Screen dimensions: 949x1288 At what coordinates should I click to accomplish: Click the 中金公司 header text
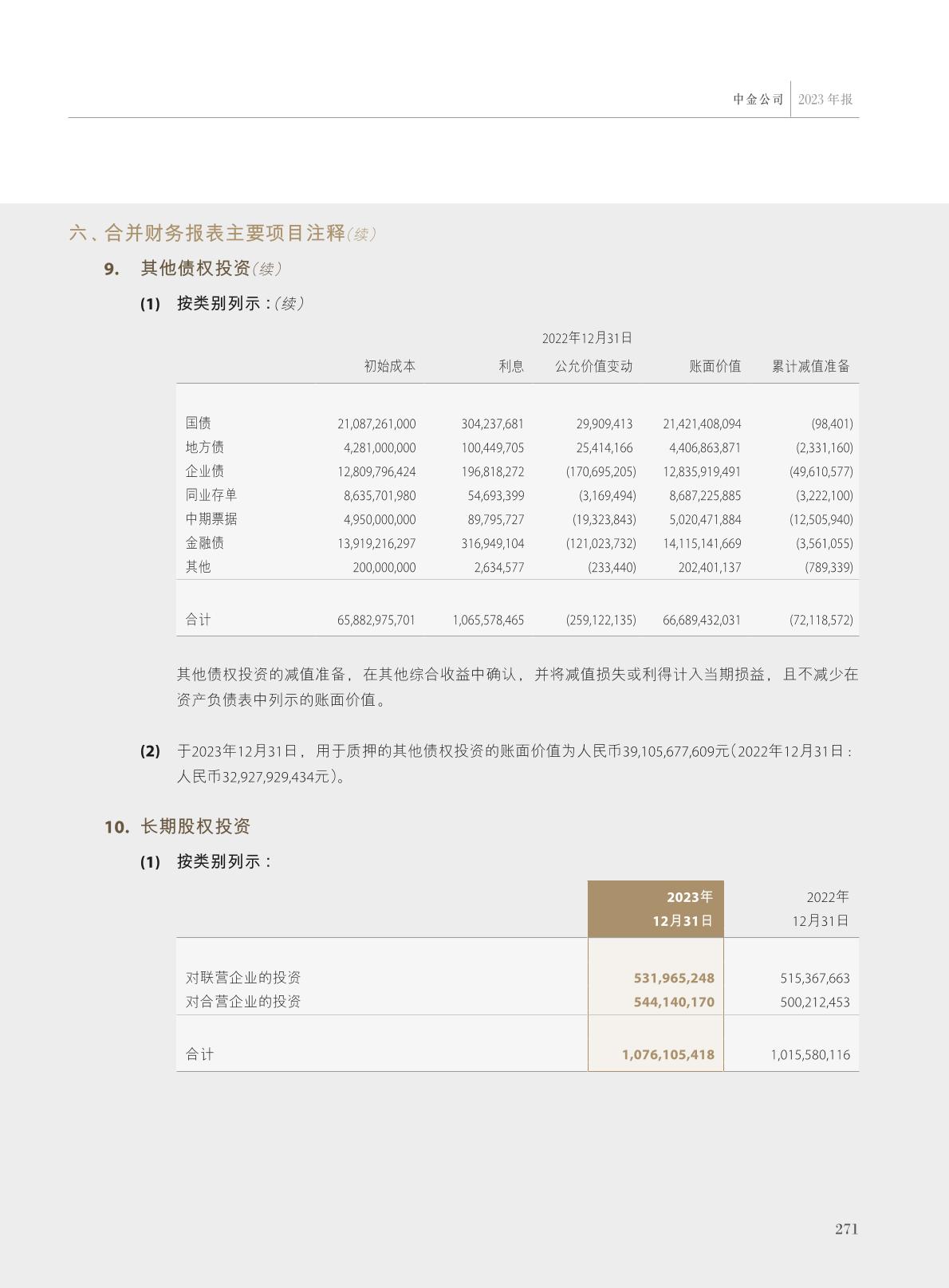(x=758, y=100)
